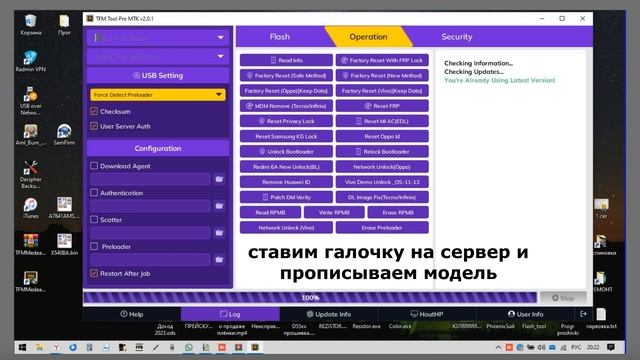Browse for Download Agent file folder icon
The image size is (640, 360).
click(x=219, y=179)
